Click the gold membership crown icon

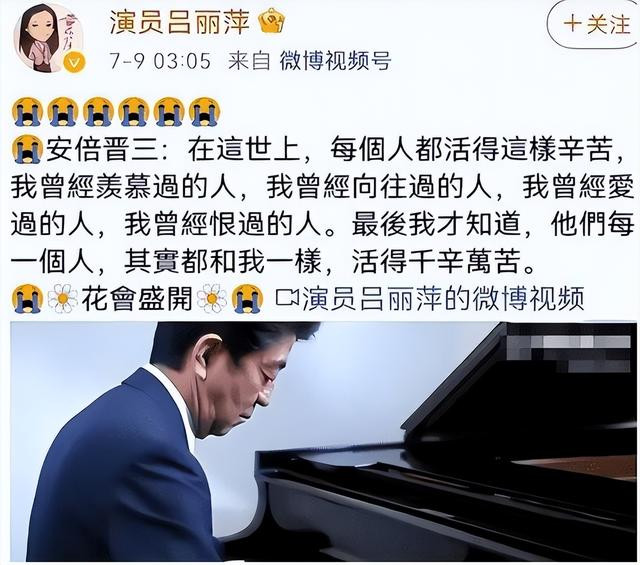coord(272,21)
